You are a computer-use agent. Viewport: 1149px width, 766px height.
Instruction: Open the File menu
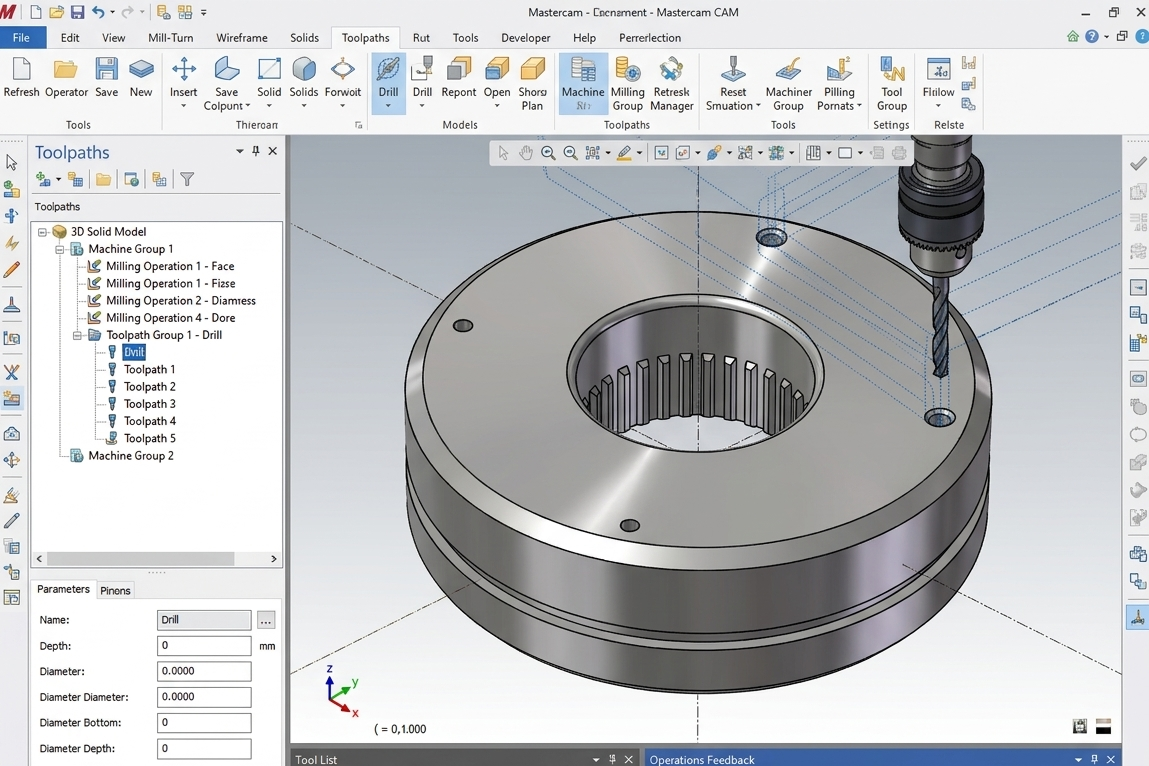click(21, 37)
